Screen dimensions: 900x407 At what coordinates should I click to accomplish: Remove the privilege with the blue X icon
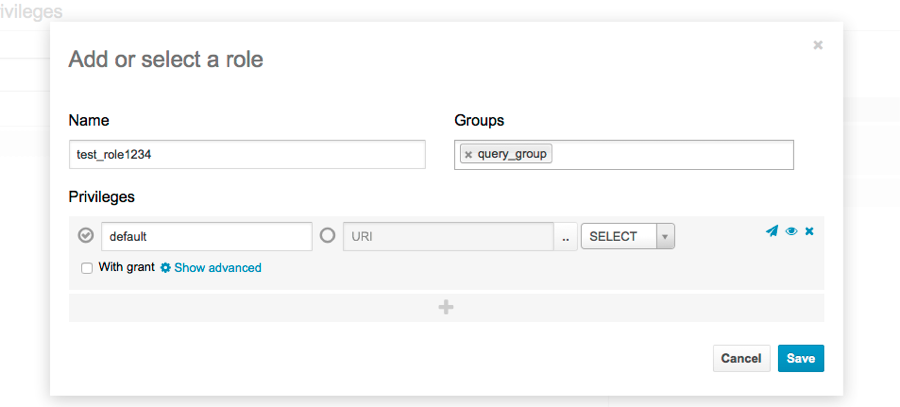[810, 231]
